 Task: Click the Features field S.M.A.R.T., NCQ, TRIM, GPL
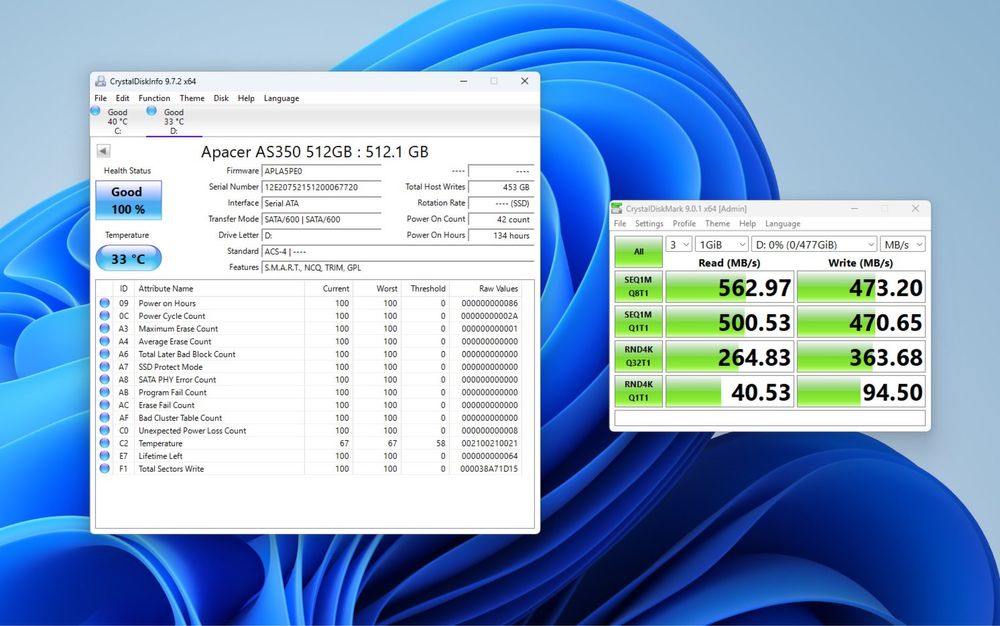(398, 268)
